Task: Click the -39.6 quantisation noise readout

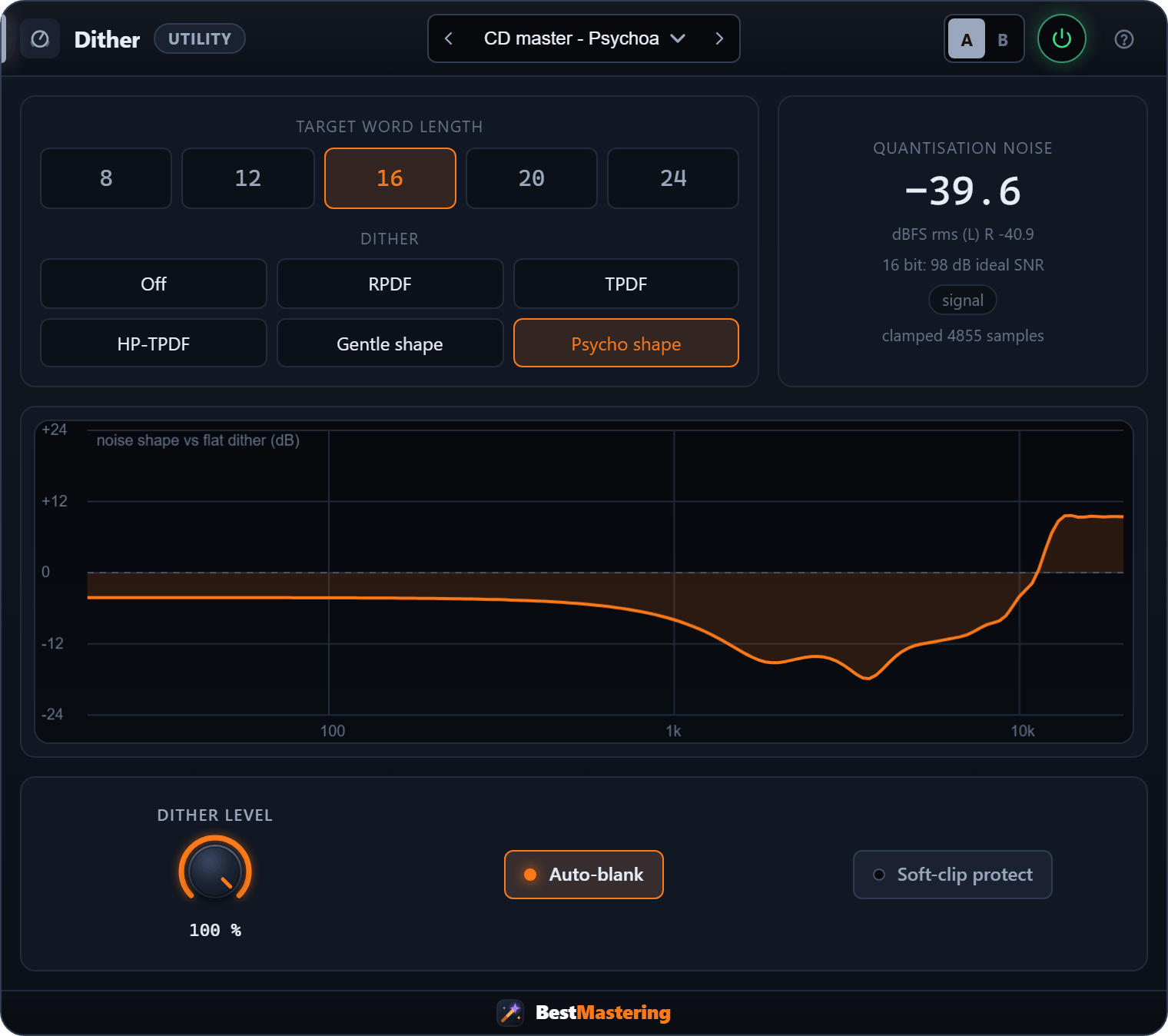Action: click(x=963, y=191)
